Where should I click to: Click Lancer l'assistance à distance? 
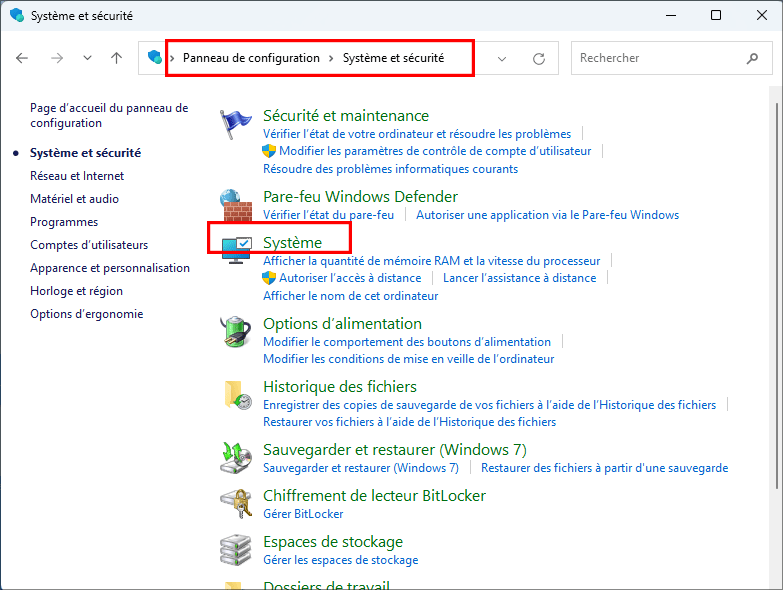click(520, 278)
